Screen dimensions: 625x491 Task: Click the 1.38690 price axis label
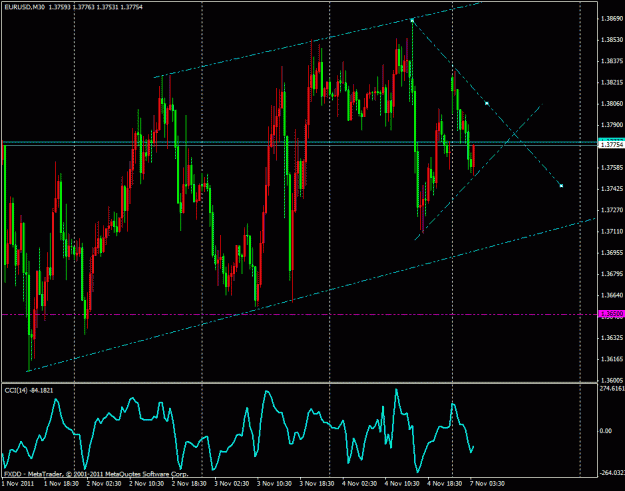[612, 18]
